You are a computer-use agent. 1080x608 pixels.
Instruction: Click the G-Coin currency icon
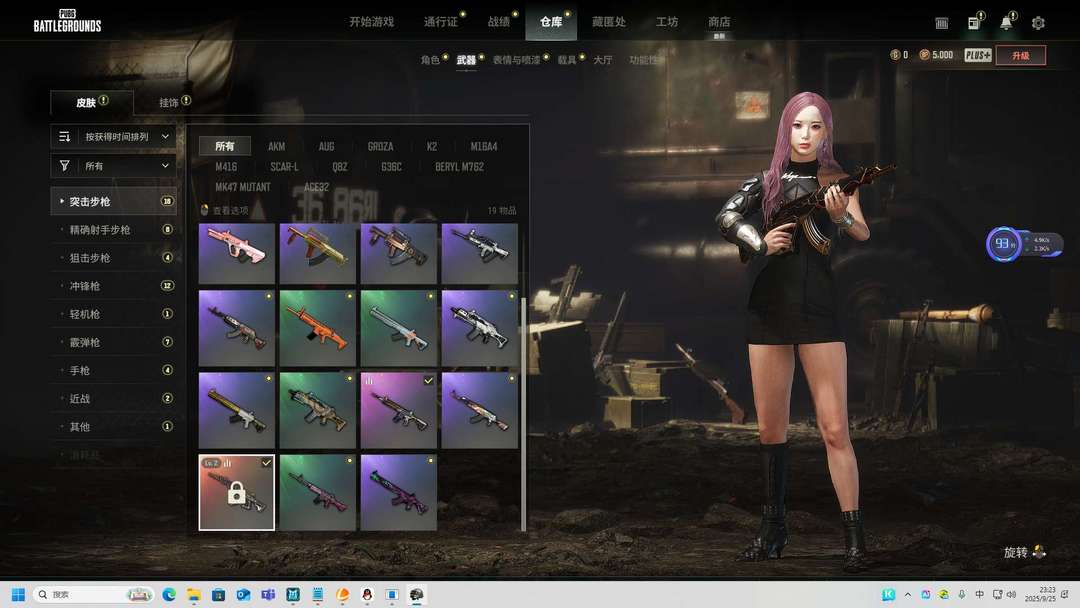(895, 54)
